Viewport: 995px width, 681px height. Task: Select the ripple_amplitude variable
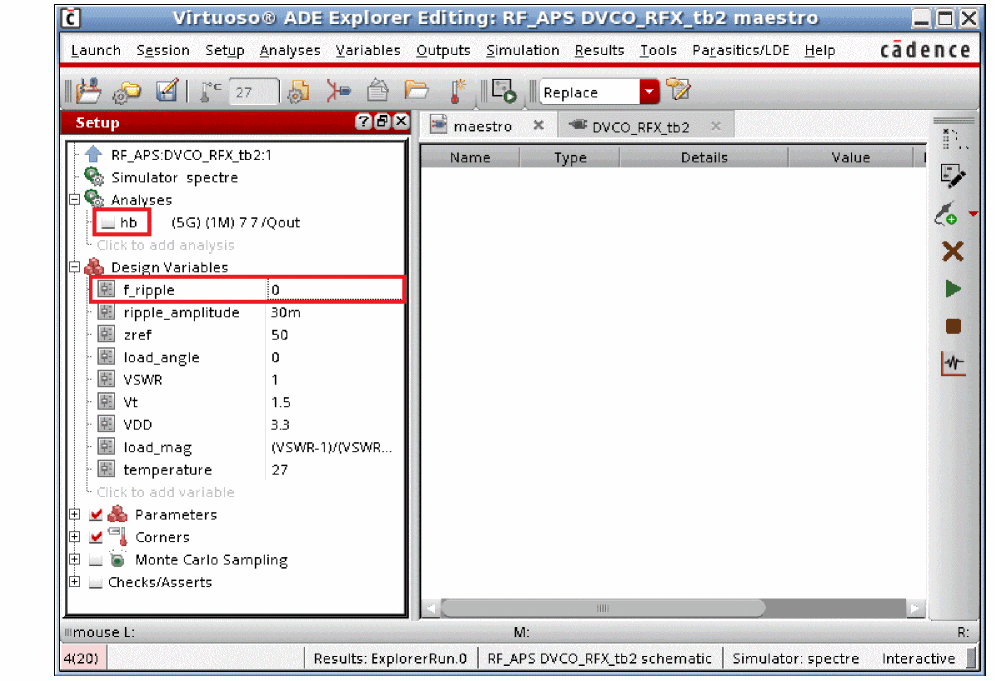pyautogui.click(x=181, y=312)
